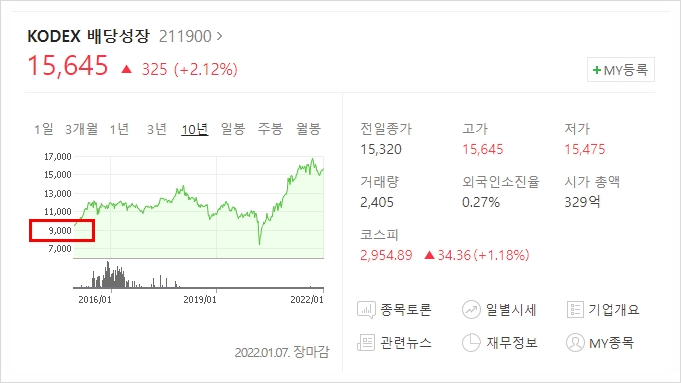Select the 3개월 chart period
The height and width of the screenshot is (383, 681).
coord(81,129)
